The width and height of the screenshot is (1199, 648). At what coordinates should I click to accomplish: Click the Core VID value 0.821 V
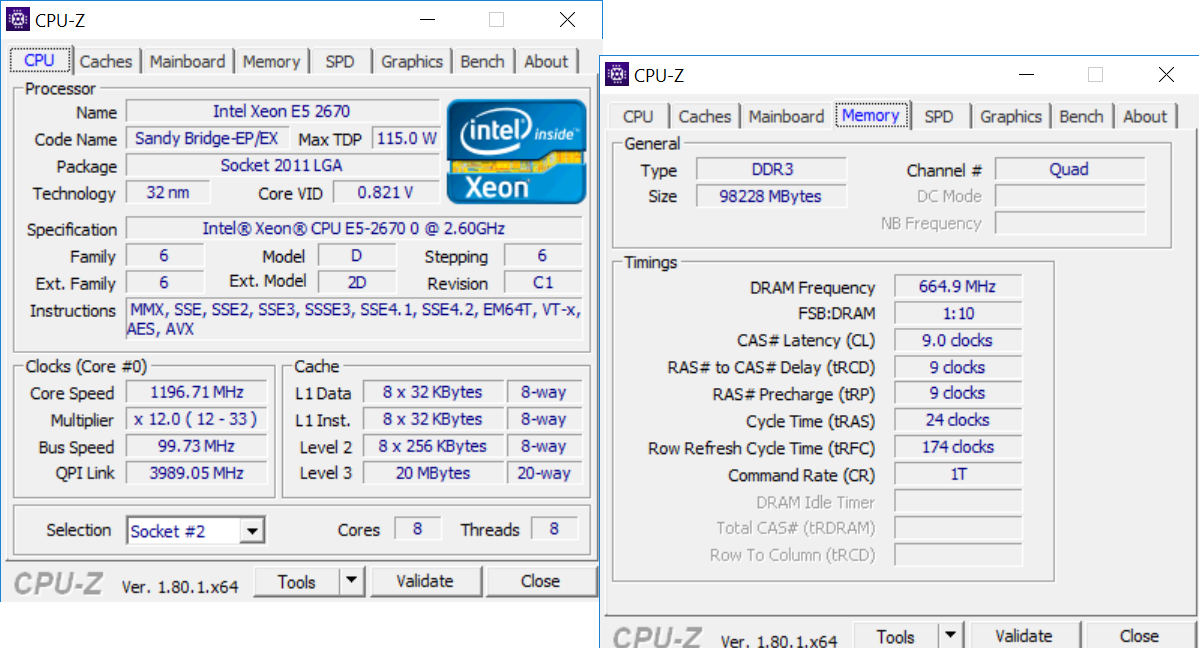click(x=385, y=193)
